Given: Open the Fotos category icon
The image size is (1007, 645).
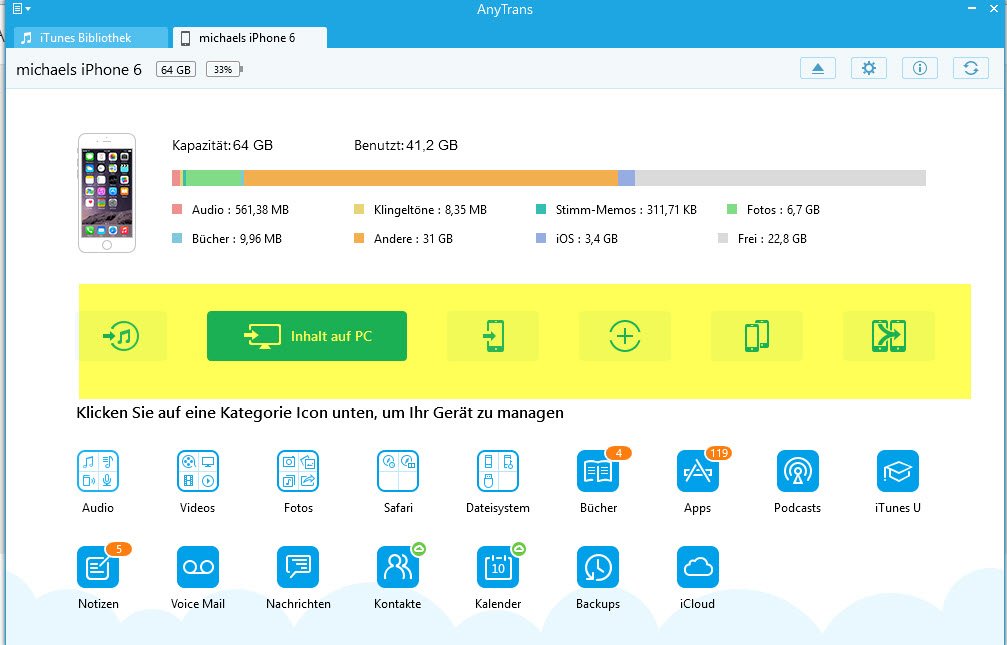Looking at the screenshot, I should (298, 471).
